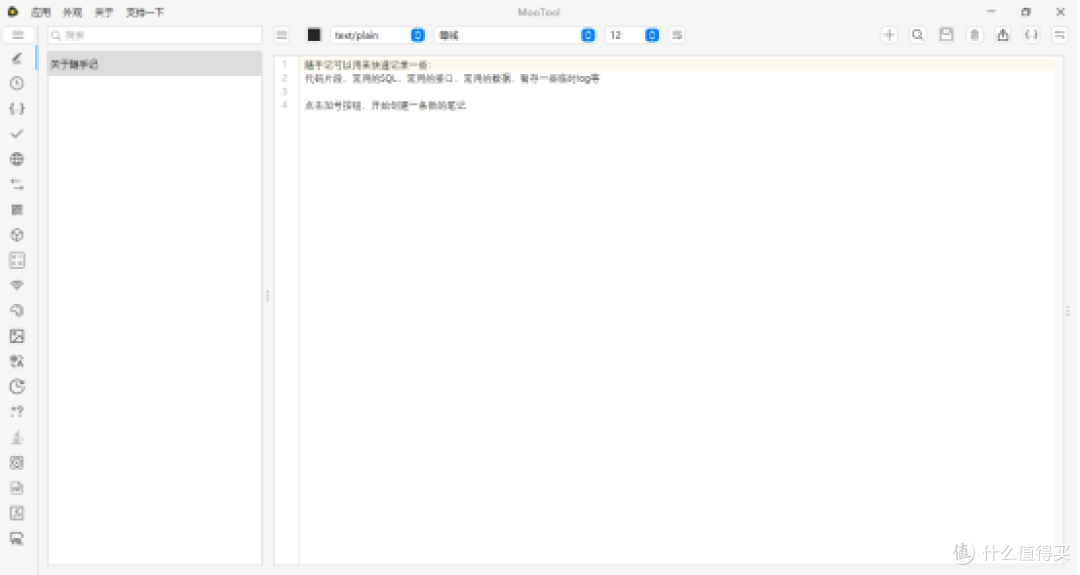Toggle the rightmost toolbar wrap icon
Image resolution: width=1080 pixels, height=575 pixels.
pyautogui.click(x=1059, y=35)
